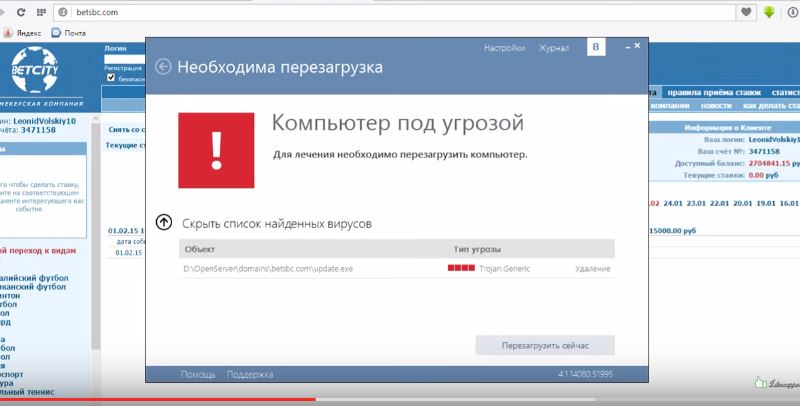
Task: Minimize the antivirus window
Action: [628, 46]
